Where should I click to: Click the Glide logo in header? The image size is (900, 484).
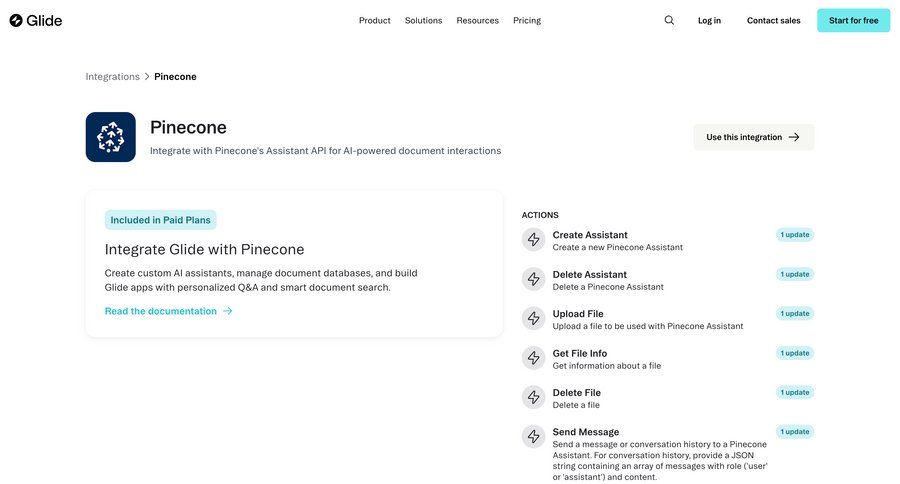(36, 20)
